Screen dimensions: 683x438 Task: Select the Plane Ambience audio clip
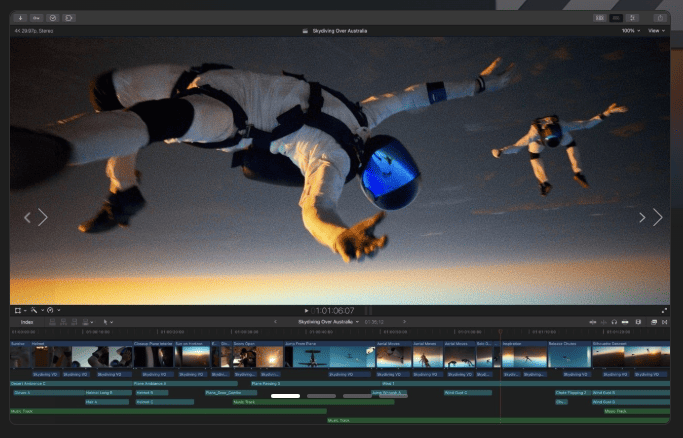point(186,384)
